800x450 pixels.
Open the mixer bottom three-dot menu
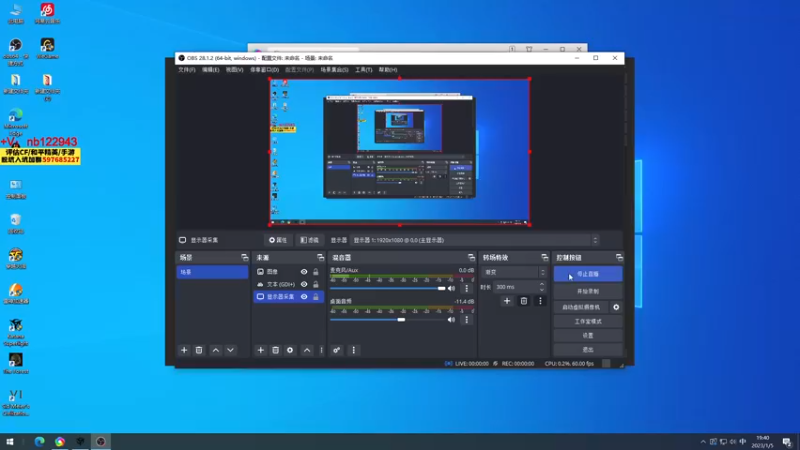click(354, 350)
